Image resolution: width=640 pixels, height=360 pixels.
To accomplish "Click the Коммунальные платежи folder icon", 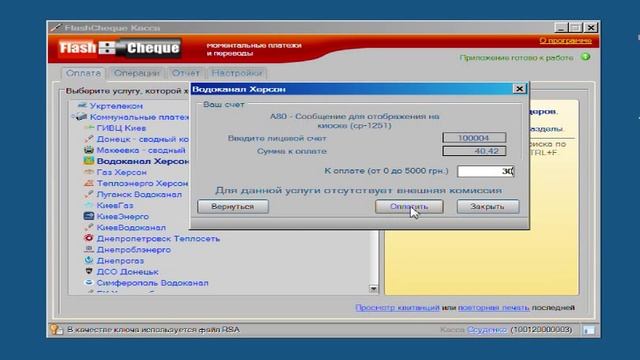I will coord(82,117).
